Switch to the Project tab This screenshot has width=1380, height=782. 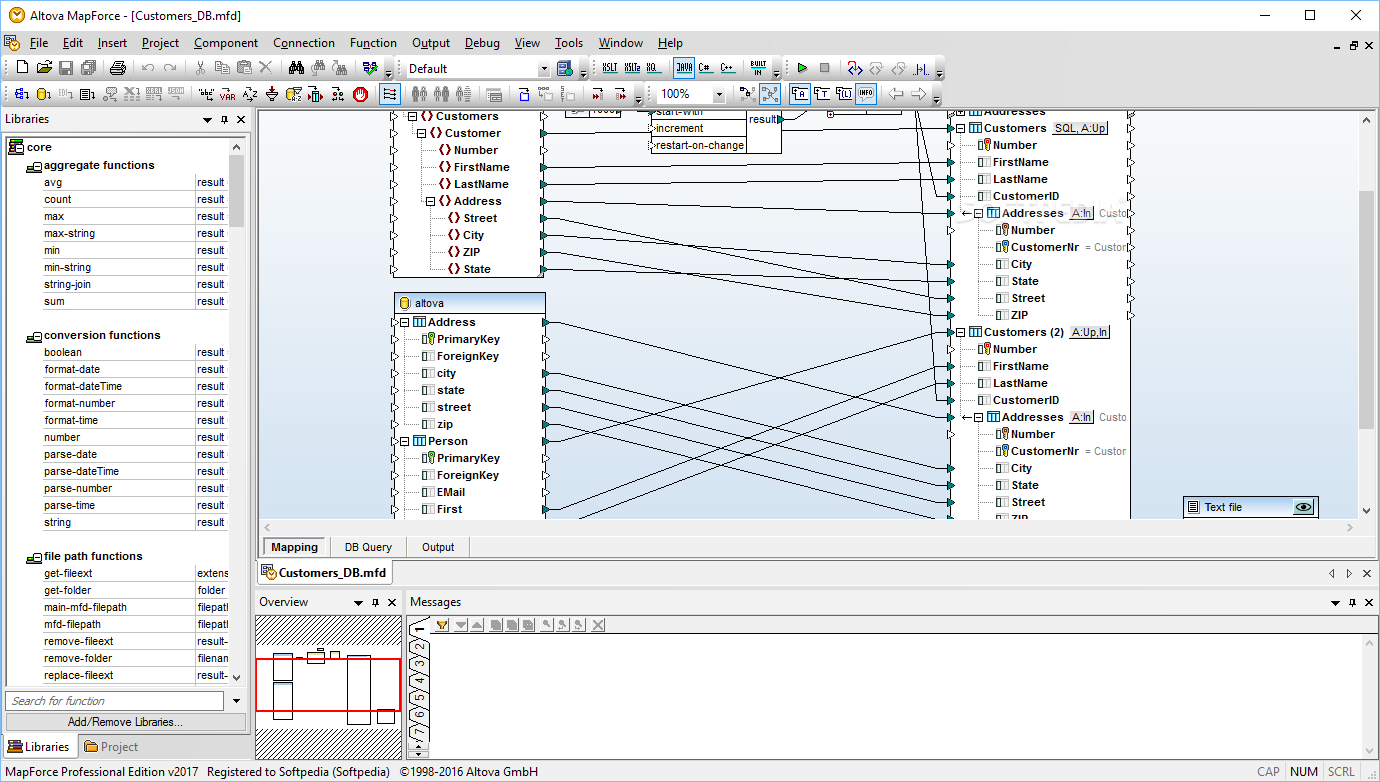pos(111,747)
